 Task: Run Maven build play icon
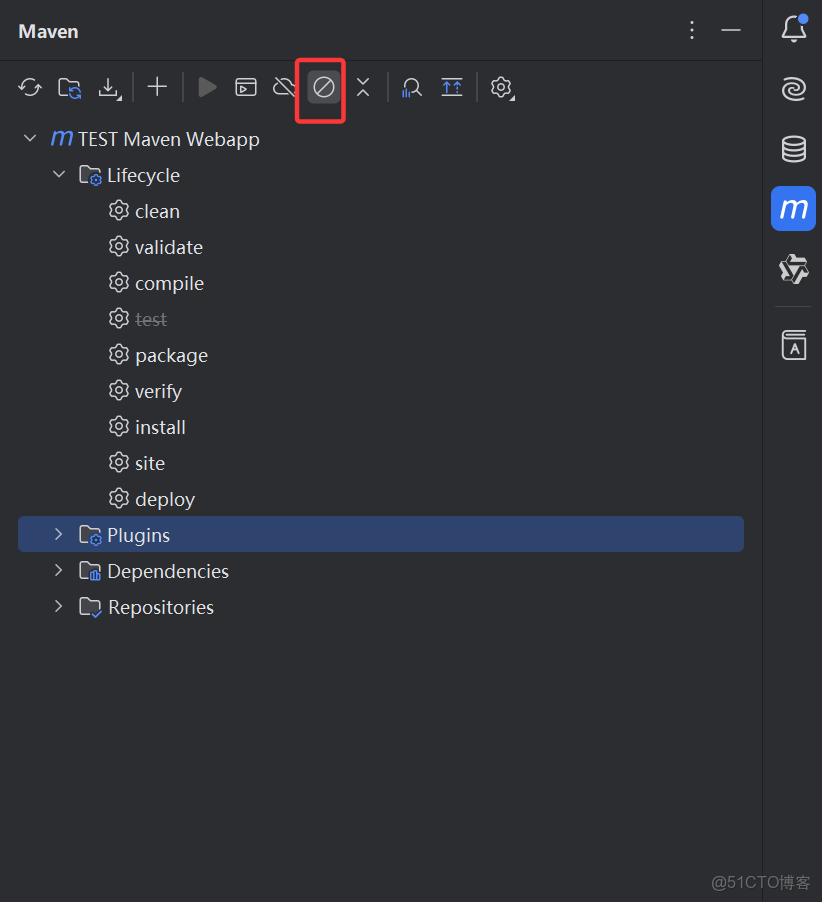[207, 87]
